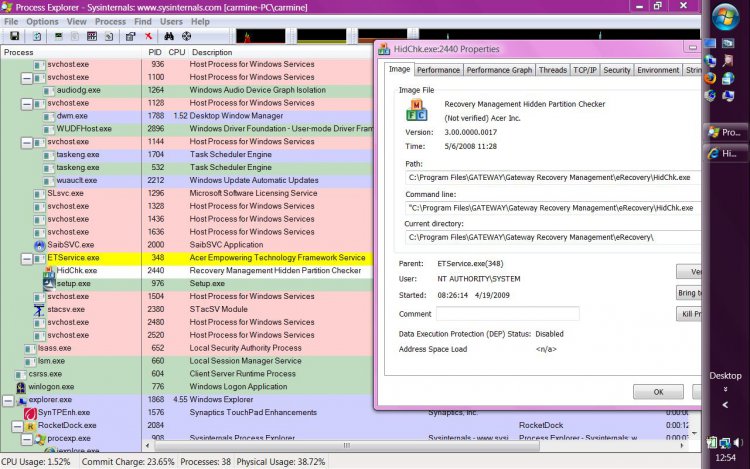Switch to the Threads tab
Image resolution: width=750 pixels, height=469 pixels.
[552, 70]
